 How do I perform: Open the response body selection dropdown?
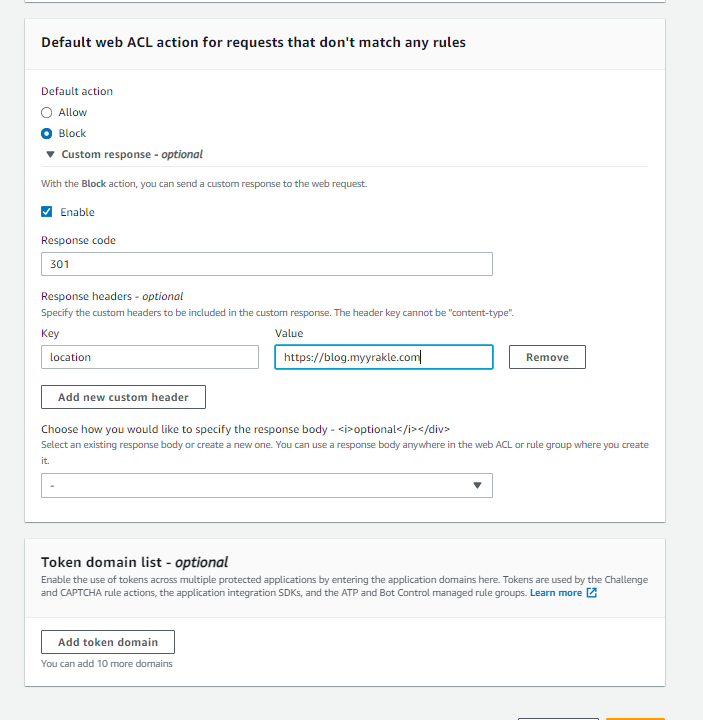[266, 486]
